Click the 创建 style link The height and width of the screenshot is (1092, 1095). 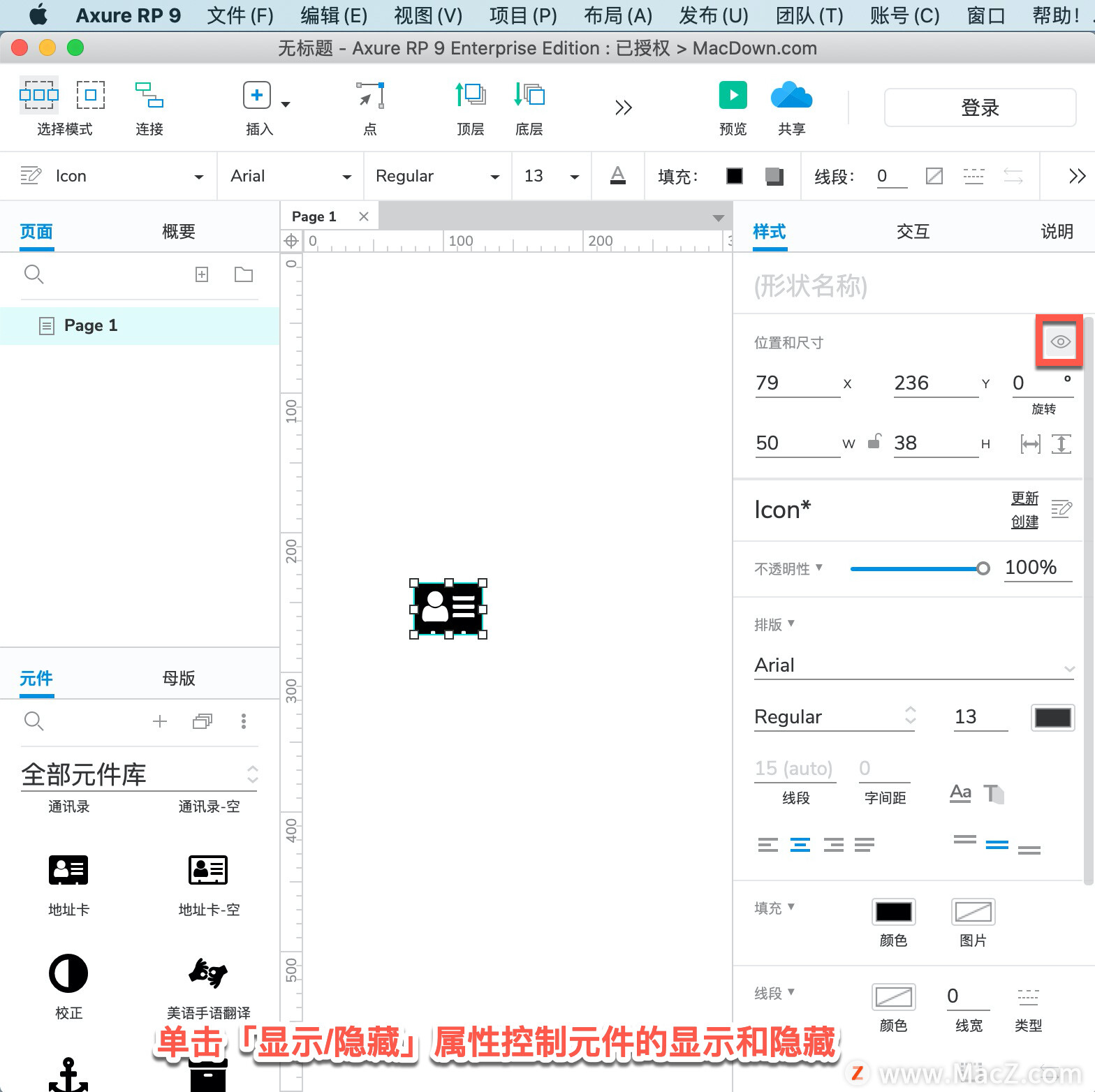click(1024, 522)
